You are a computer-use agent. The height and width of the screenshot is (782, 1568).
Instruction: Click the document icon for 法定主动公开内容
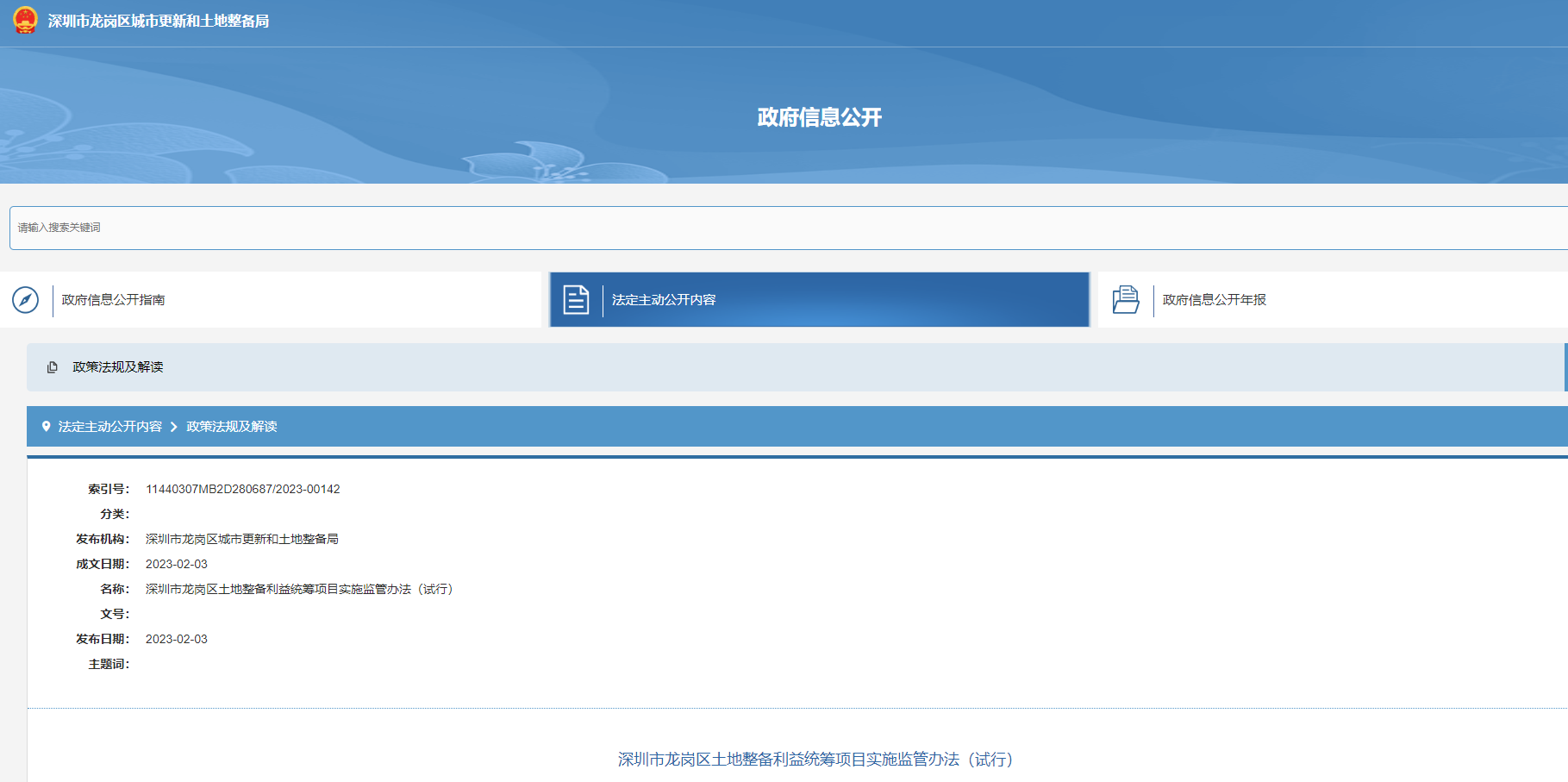(576, 300)
